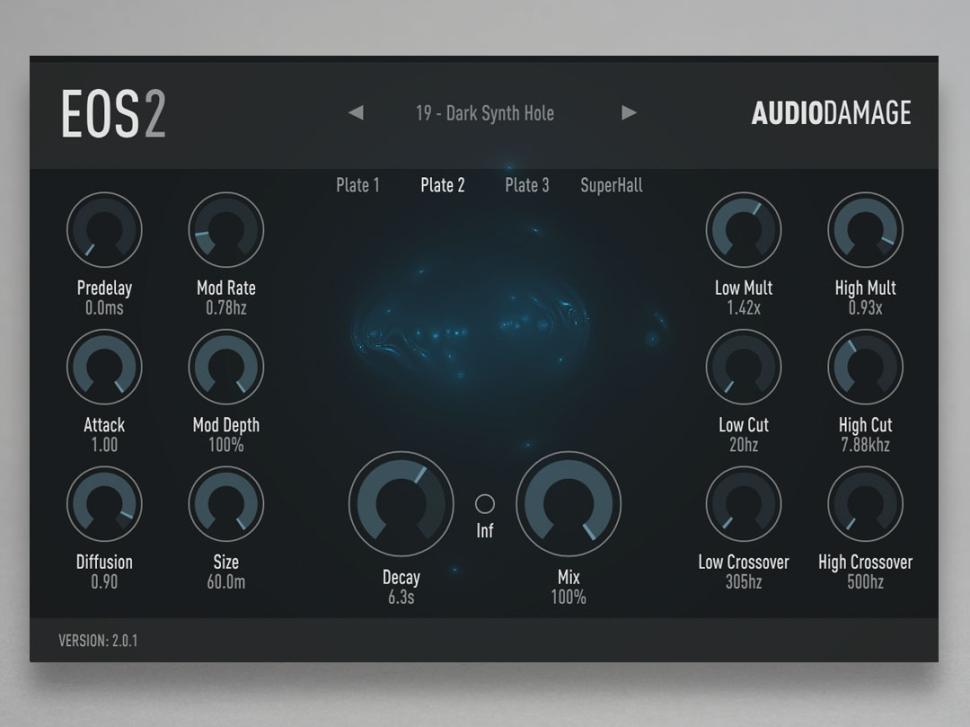Click the Size knob
The image size is (970, 727).
(226, 504)
